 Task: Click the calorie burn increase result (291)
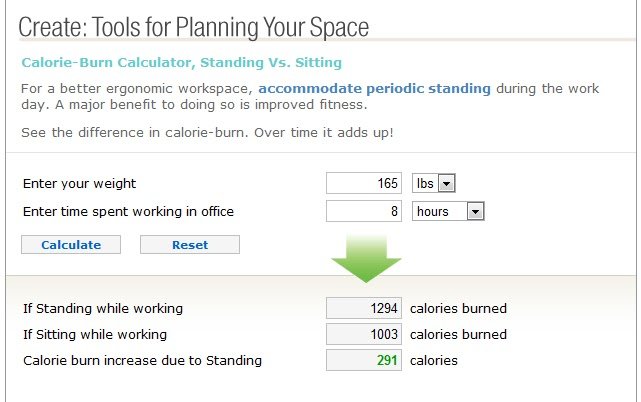pos(364,360)
